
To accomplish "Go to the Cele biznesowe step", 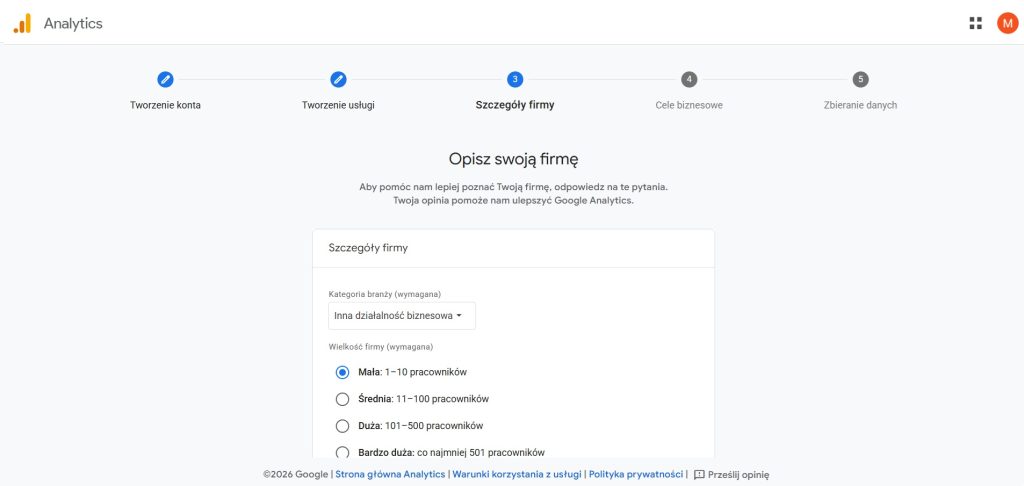I will tap(689, 105).
